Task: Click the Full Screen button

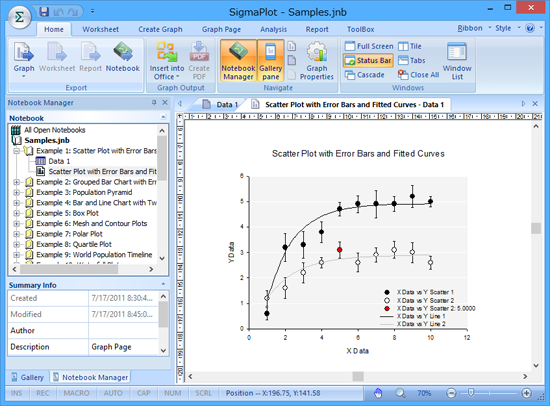Action: click(369, 46)
